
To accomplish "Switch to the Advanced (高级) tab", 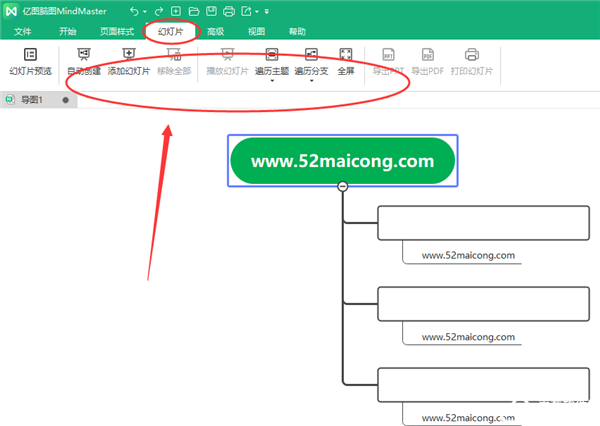I will tap(215, 31).
